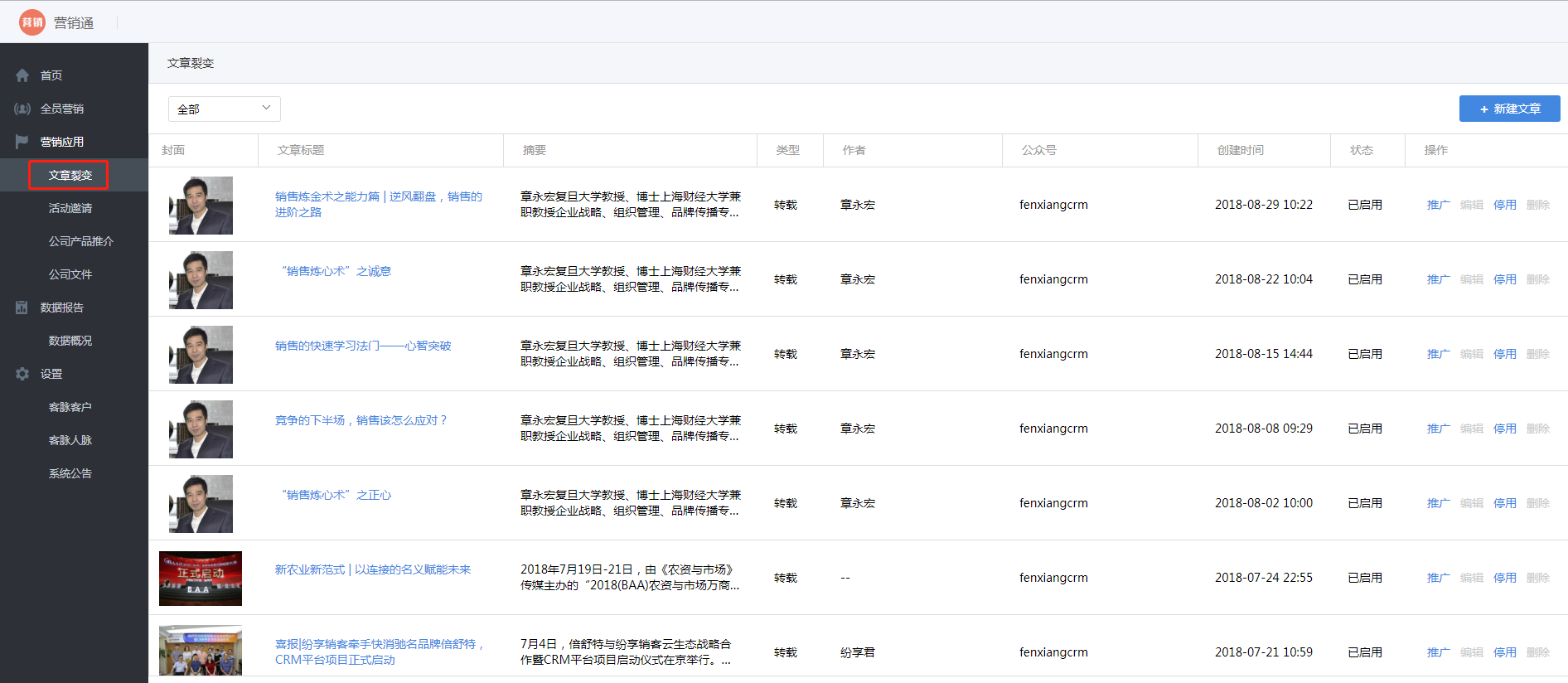Click the 全员营销 people icon
The width and height of the screenshot is (1568, 683).
click(22, 109)
